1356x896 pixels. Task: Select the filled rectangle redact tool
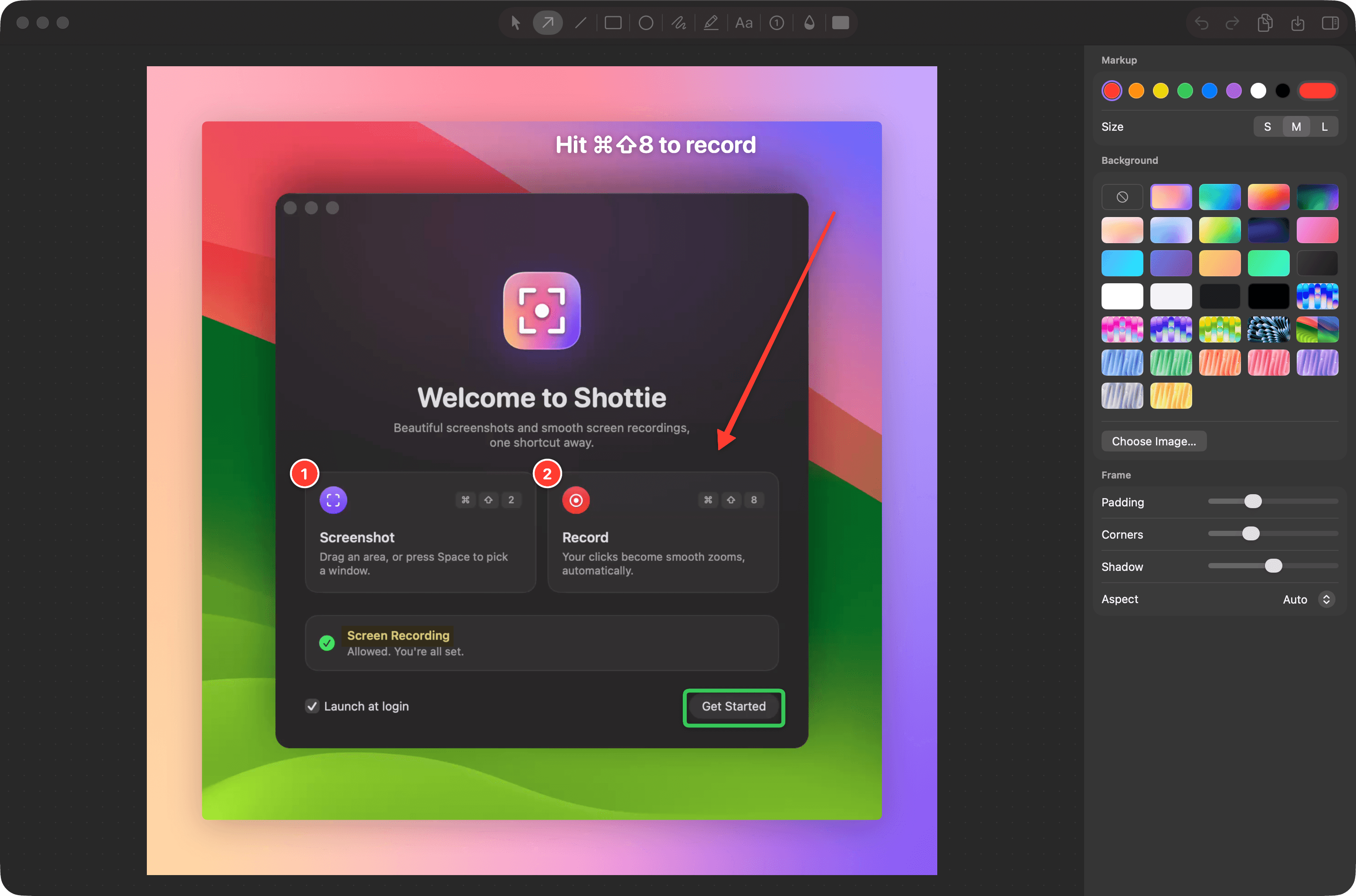tap(840, 23)
